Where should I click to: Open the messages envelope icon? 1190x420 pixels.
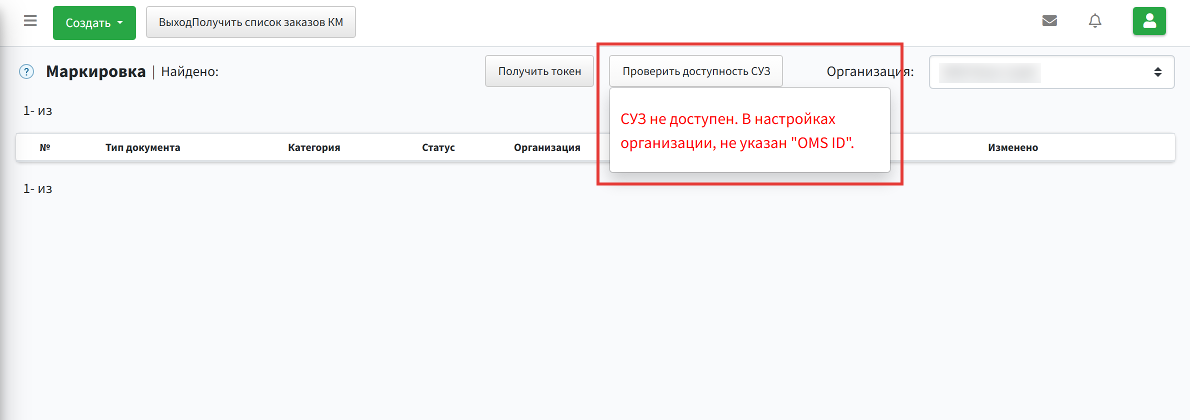click(1050, 21)
